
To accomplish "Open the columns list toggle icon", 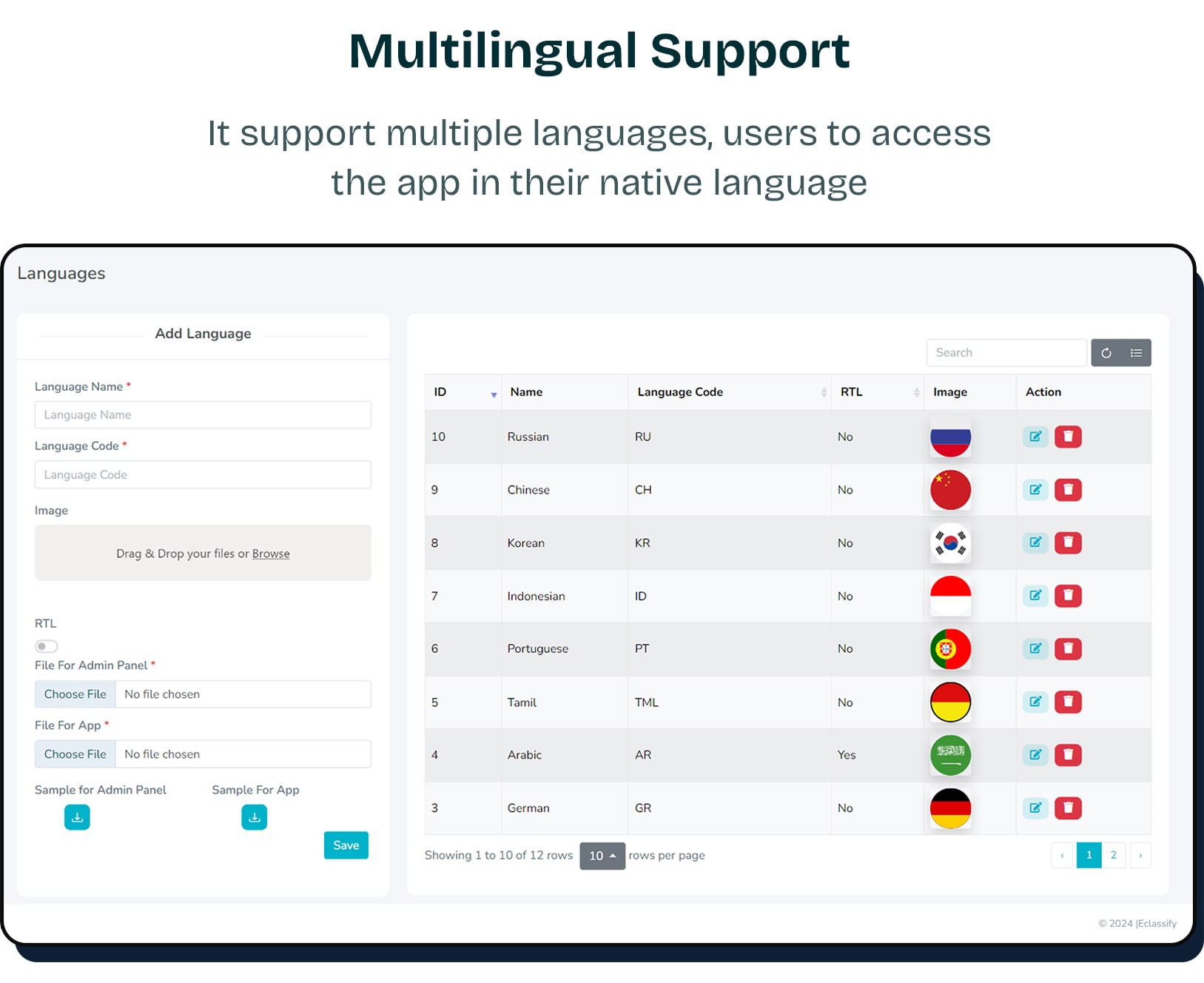I will [x=1136, y=353].
